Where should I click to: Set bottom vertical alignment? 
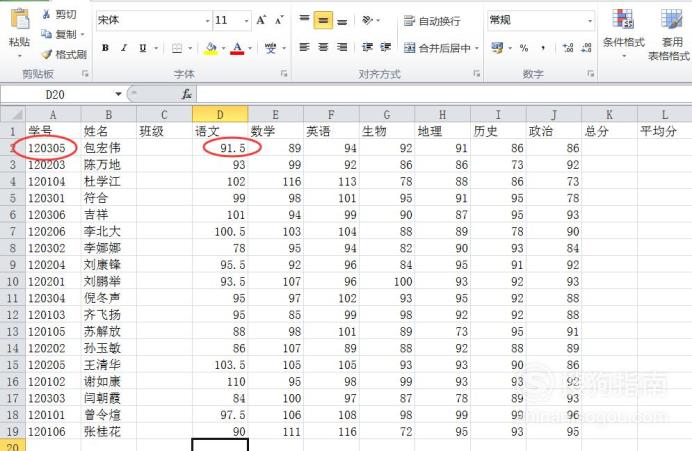coord(342,20)
